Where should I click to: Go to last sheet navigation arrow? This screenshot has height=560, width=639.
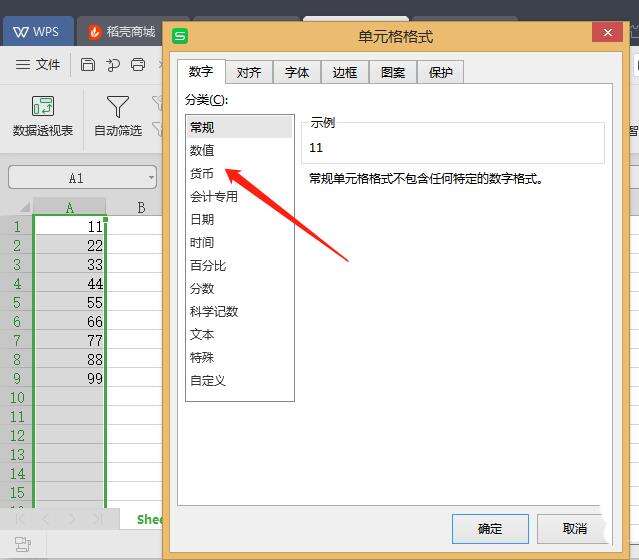(97, 518)
